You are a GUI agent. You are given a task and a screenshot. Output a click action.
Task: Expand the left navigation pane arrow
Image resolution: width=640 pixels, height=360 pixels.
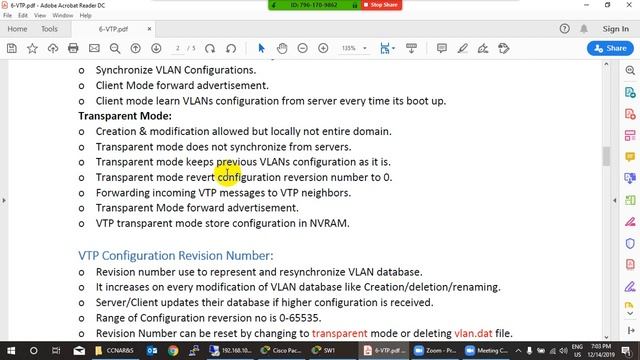pyautogui.click(x=4, y=200)
